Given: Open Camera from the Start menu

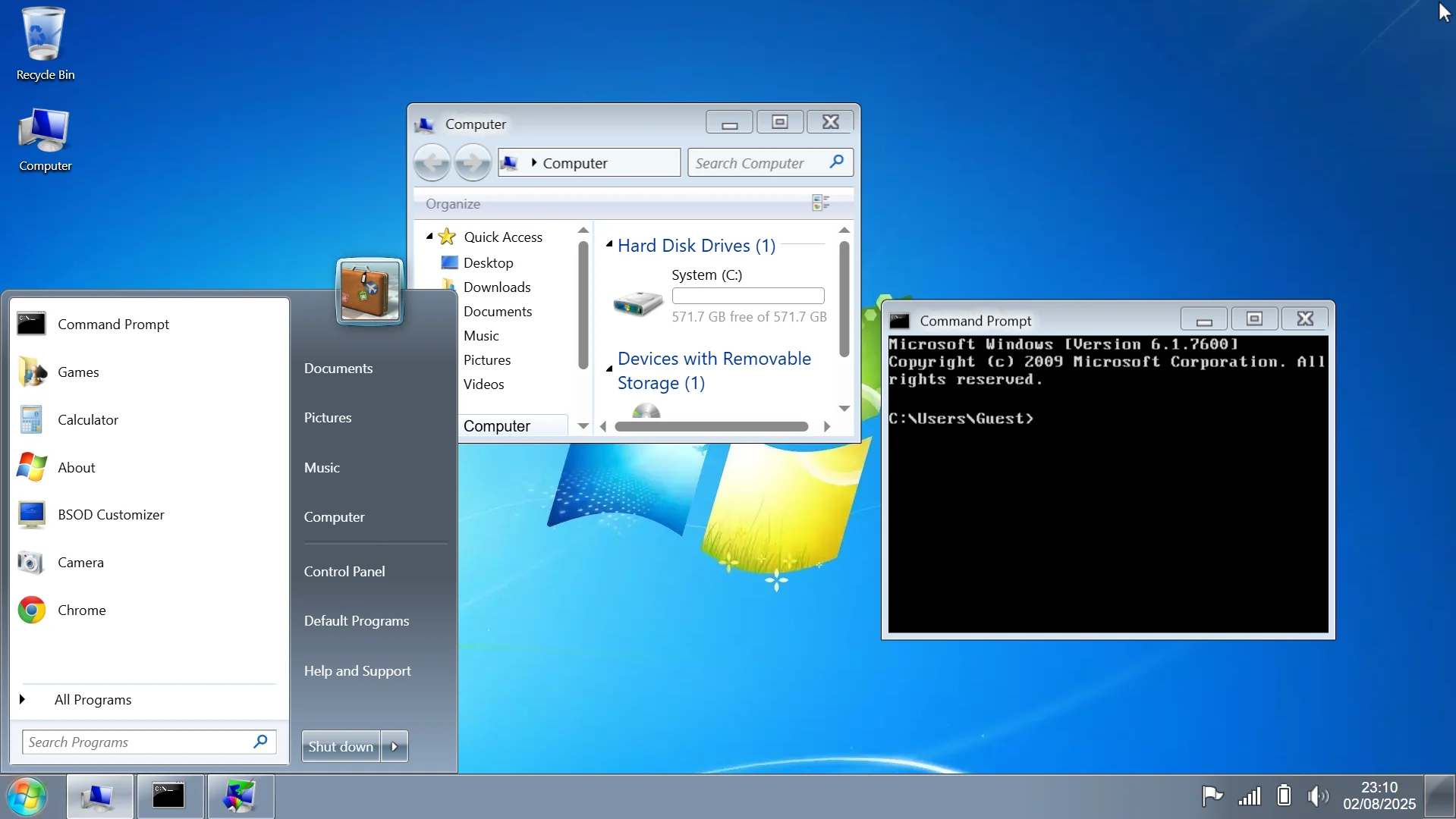Looking at the screenshot, I should pyautogui.click(x=150, y=563).
